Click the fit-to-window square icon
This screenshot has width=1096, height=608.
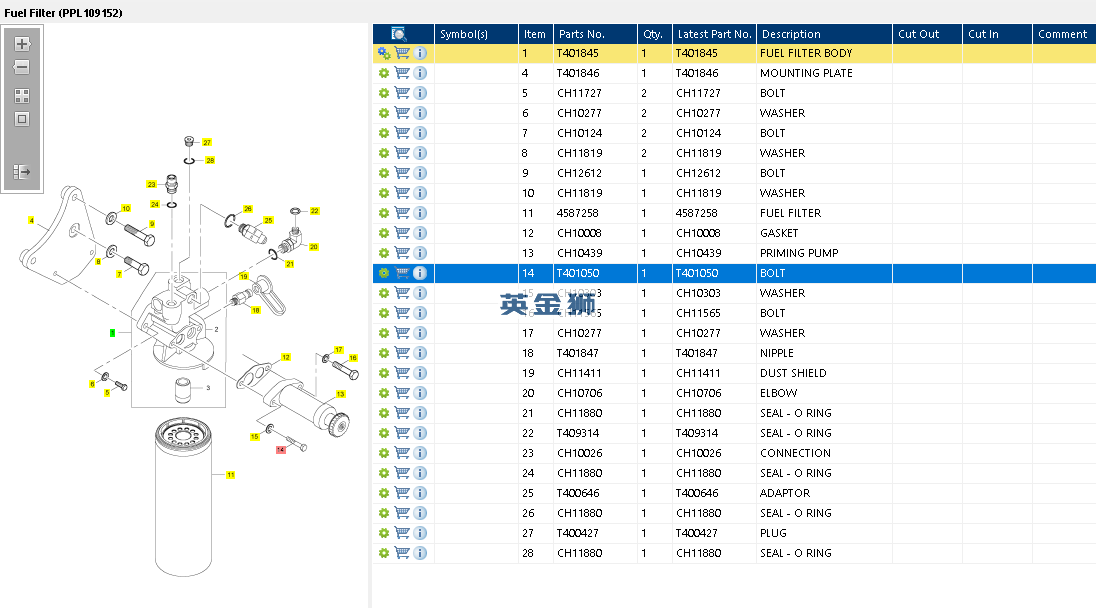[x=22, y=119]
